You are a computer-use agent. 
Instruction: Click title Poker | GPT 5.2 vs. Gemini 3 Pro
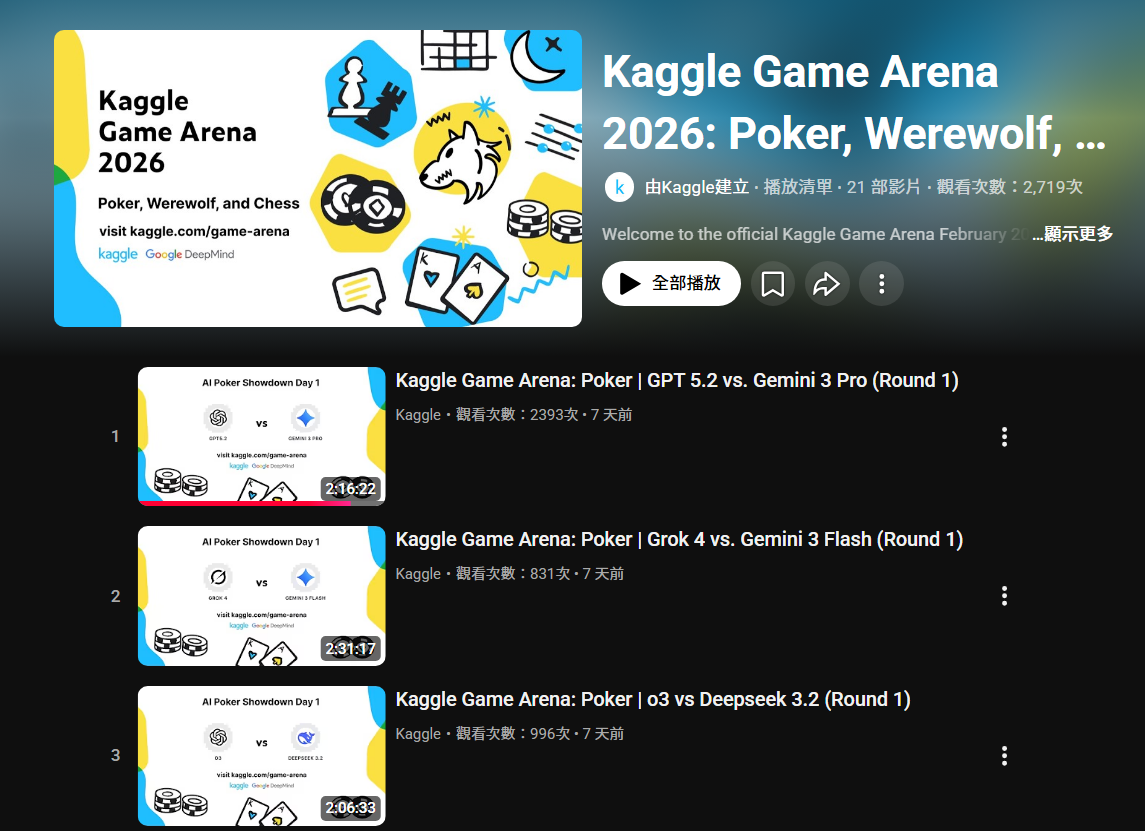tap(677, 380)
